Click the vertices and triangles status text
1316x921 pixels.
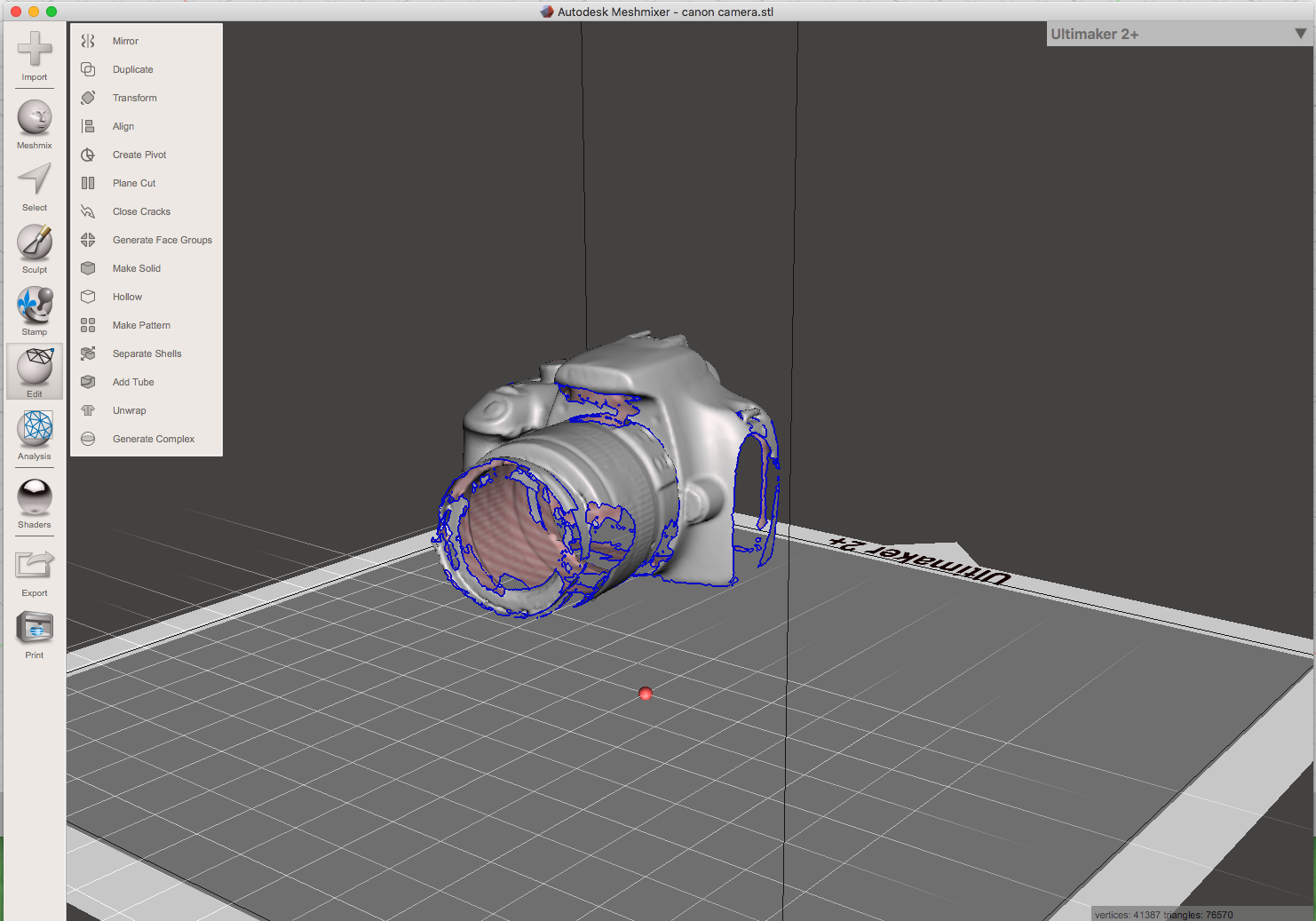1163,915
